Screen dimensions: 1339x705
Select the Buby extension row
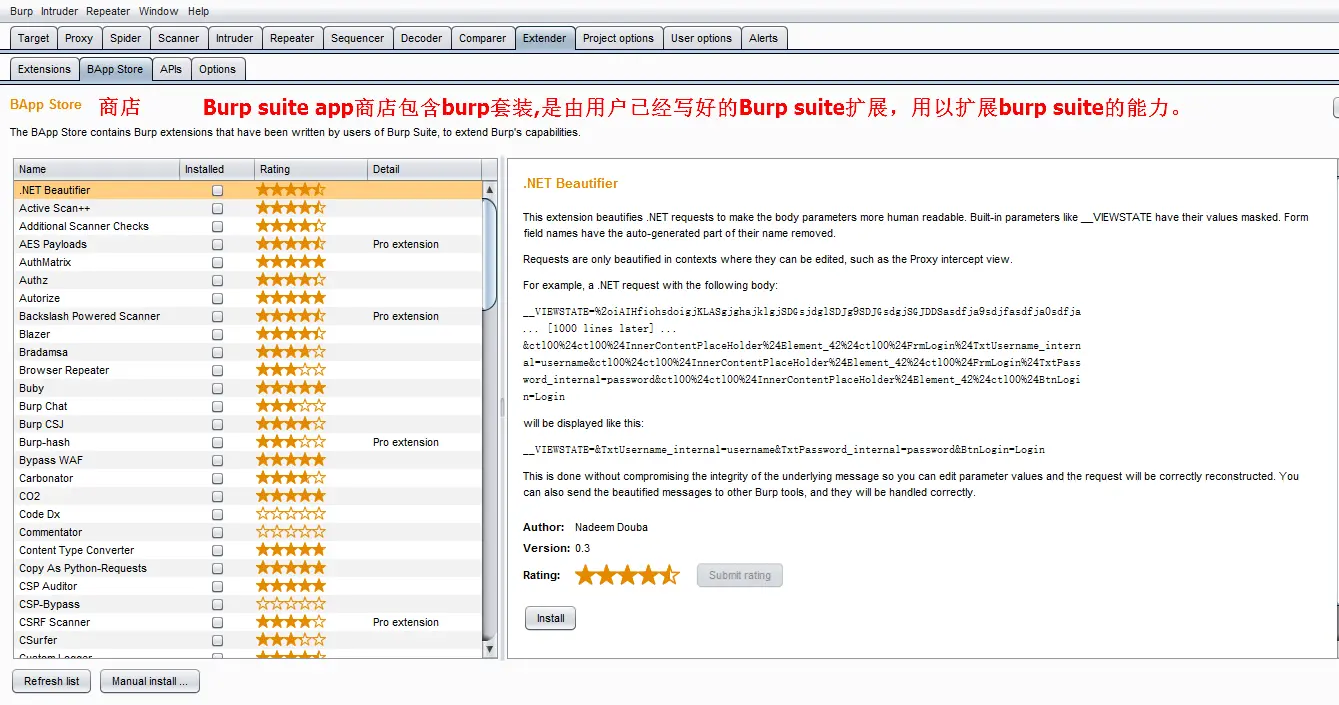tap(248, 388)
